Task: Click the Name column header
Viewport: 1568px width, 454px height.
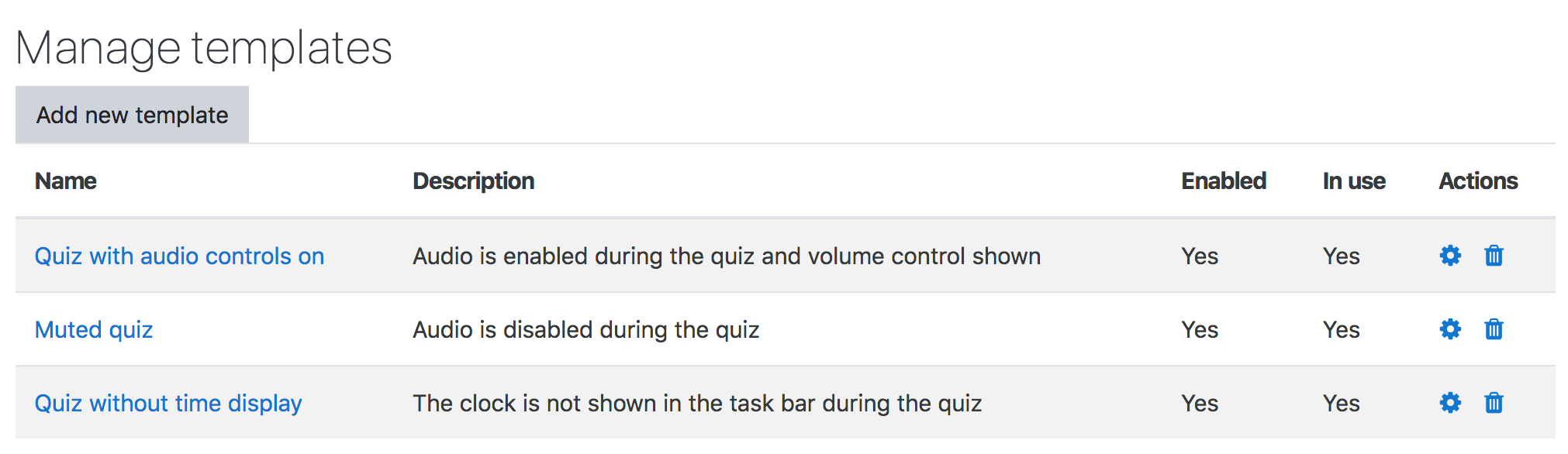Action: click(x=66, y=181)
